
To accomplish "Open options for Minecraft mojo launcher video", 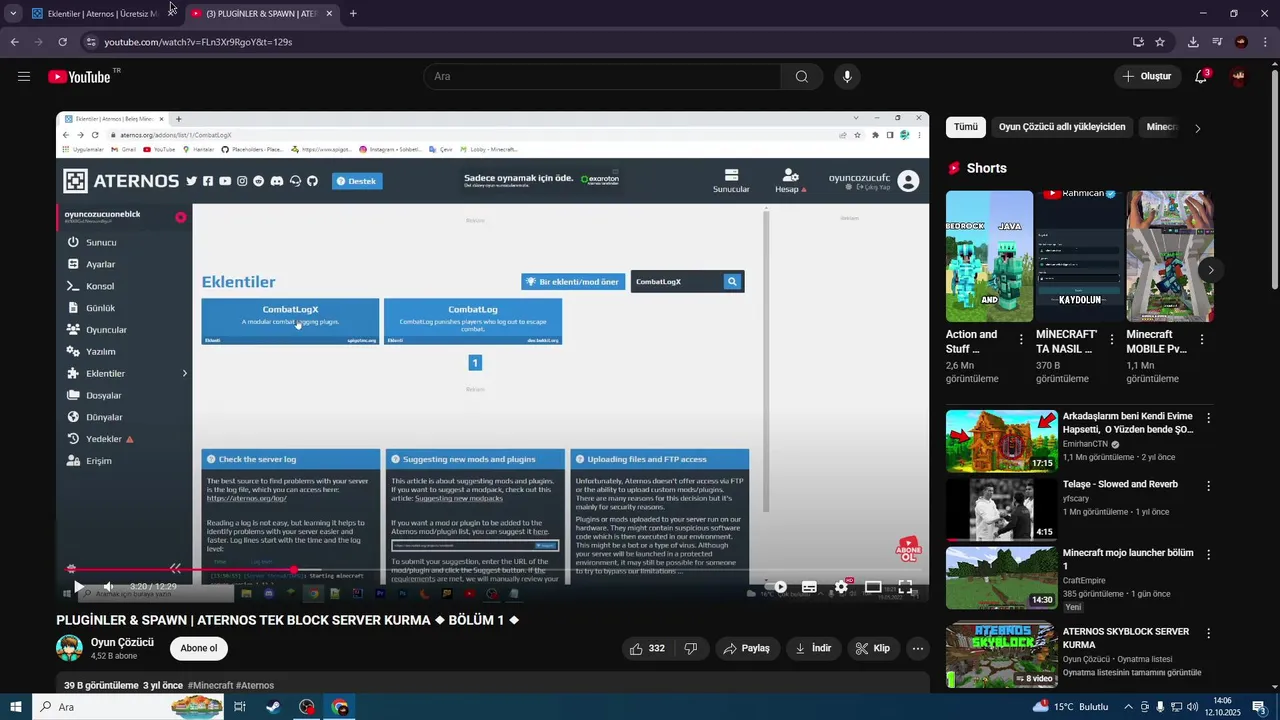I will (x=1208, y=554).
